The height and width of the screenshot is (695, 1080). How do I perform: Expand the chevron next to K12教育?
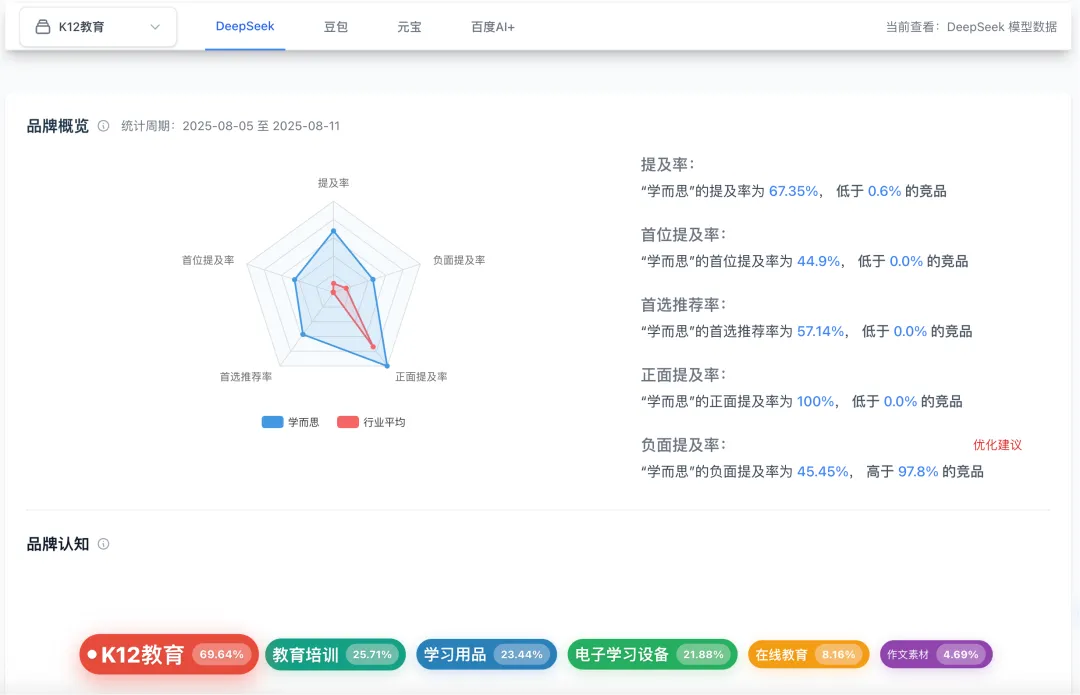155,27
